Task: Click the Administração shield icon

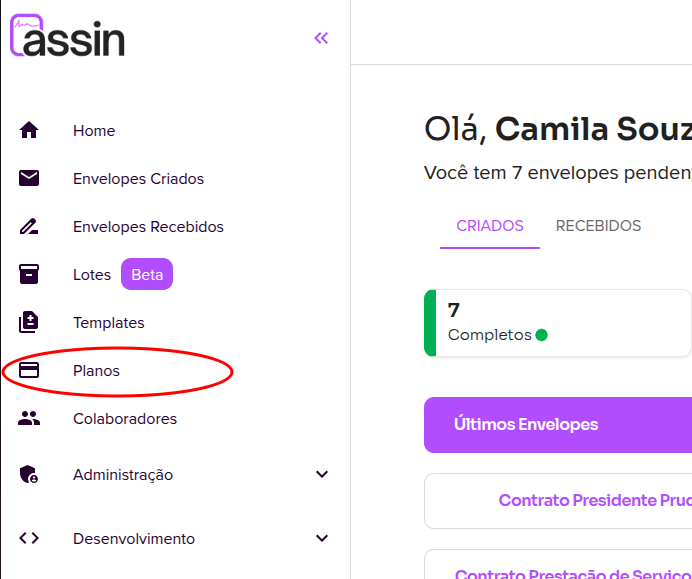Action: 29,475
